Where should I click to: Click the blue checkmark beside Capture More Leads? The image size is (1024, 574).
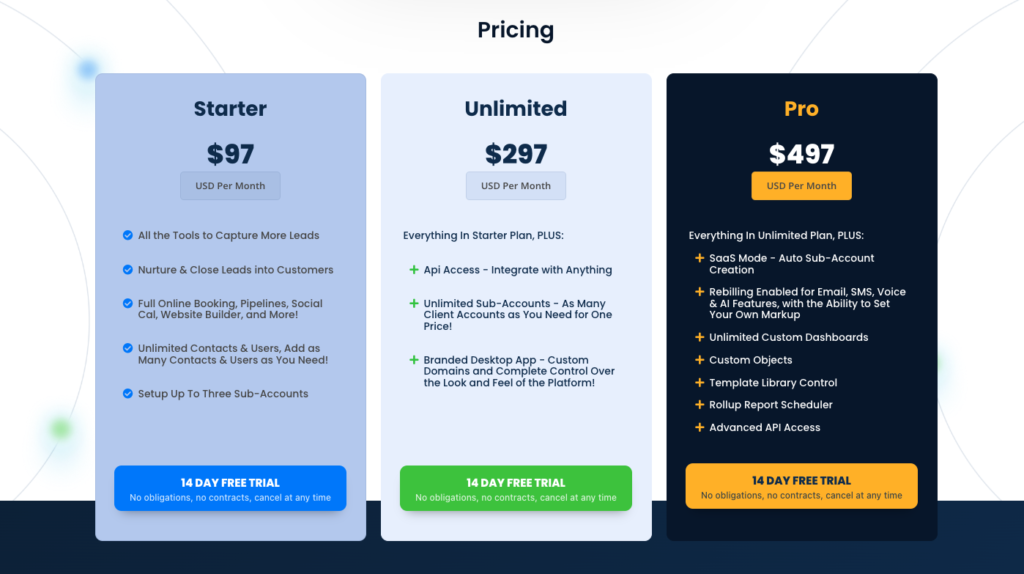pos(127,235)
